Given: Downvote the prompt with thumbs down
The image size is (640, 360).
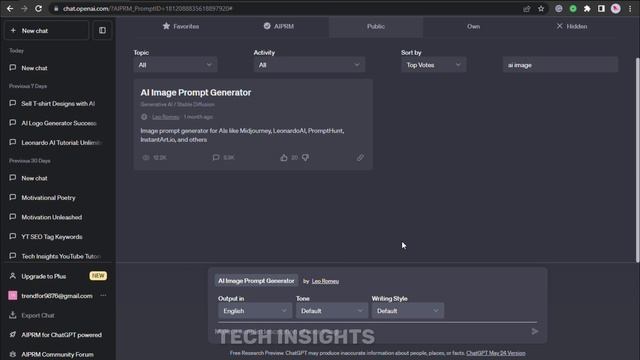Looking at the screenshot, I should (x=305, y=158).
